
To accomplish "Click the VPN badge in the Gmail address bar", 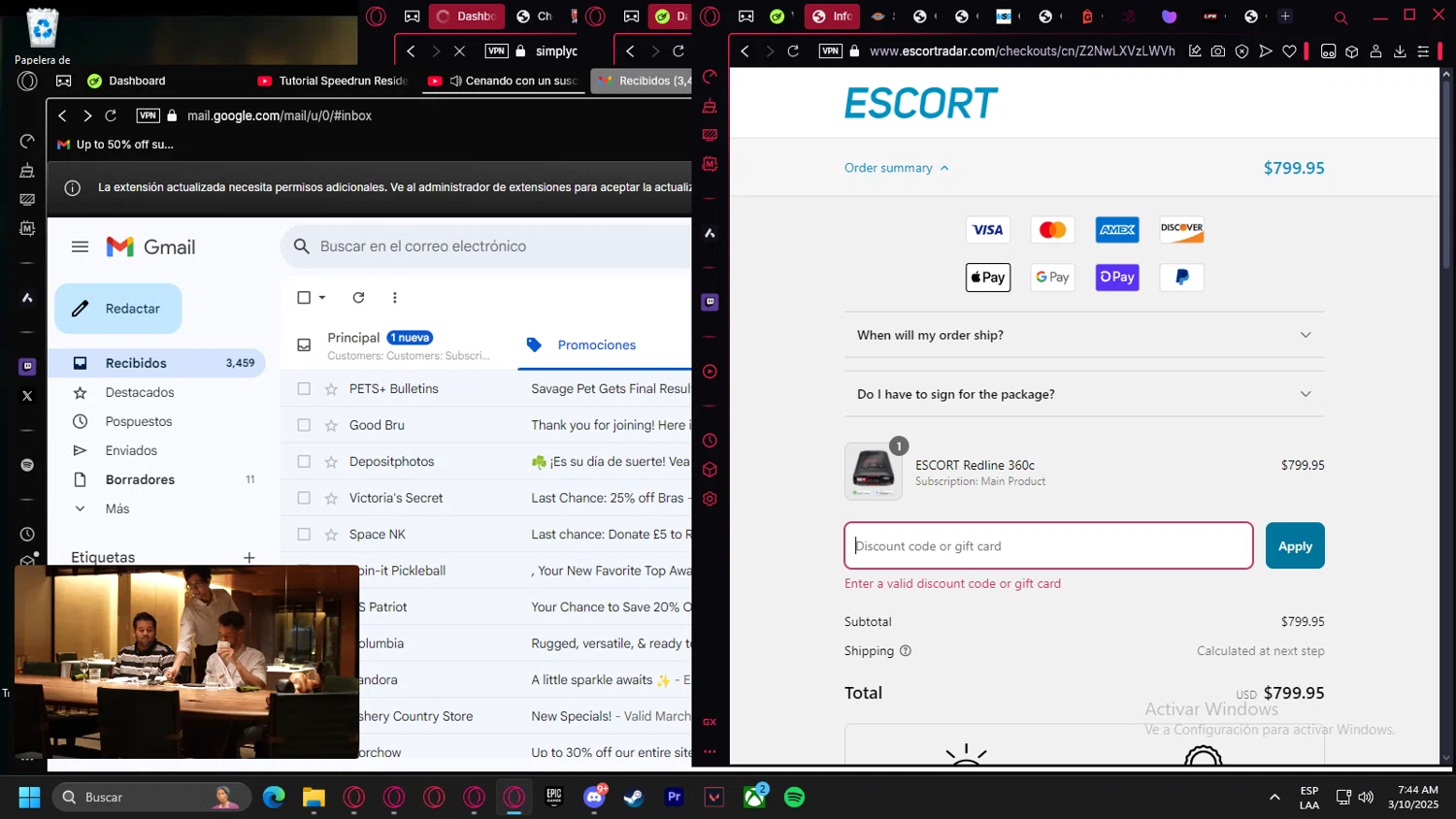I will coord(149,115).
